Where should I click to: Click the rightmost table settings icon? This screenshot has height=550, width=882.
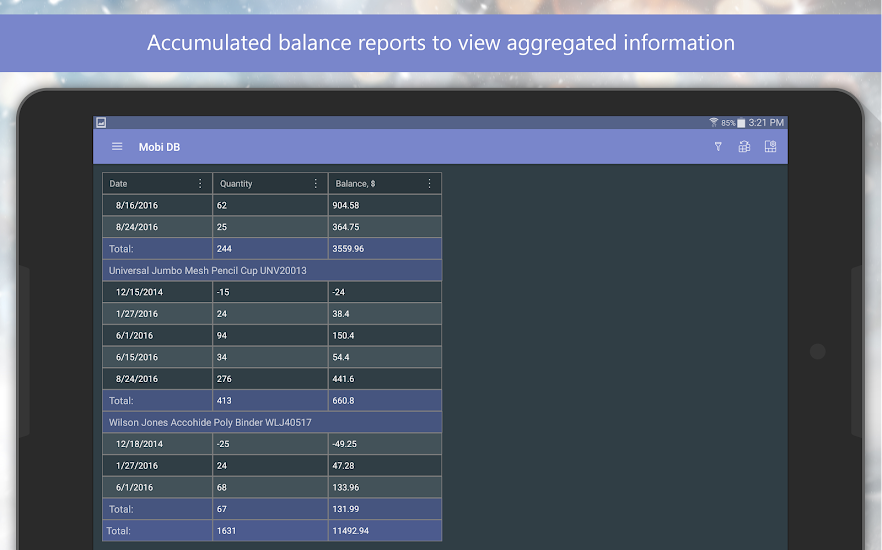[x=770, y=147]
